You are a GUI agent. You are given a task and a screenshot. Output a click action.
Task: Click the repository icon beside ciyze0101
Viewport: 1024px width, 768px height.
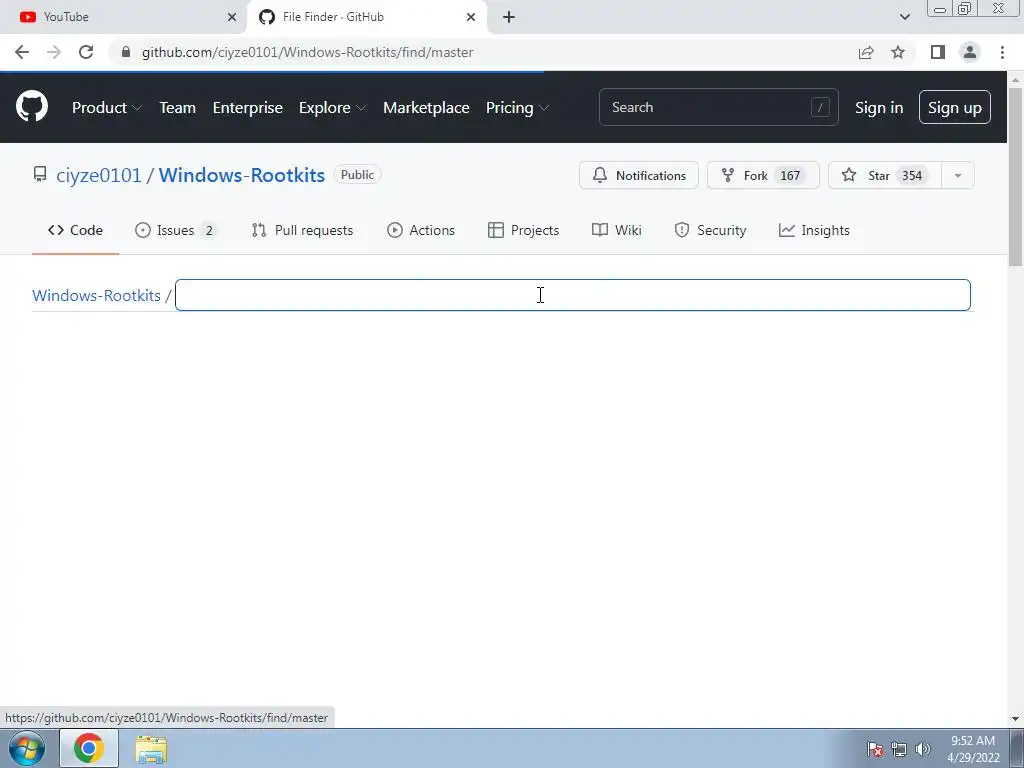tap(40, 174)
